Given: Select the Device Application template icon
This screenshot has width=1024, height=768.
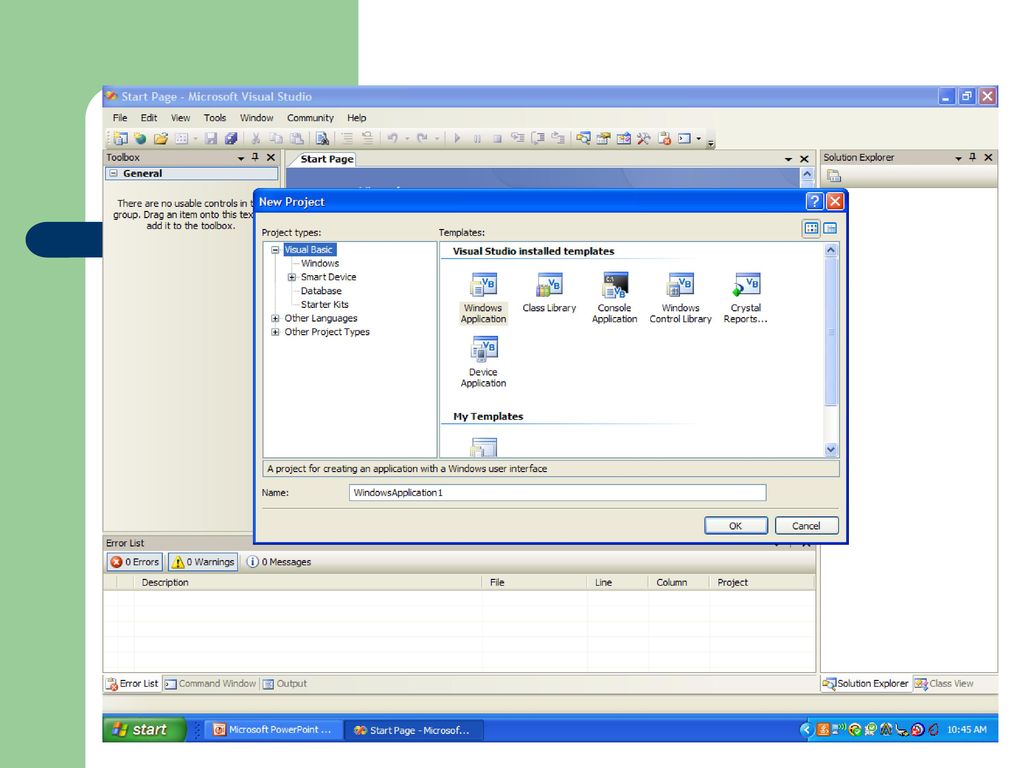Looking at the screenshot, I should [x=483, y=362].
